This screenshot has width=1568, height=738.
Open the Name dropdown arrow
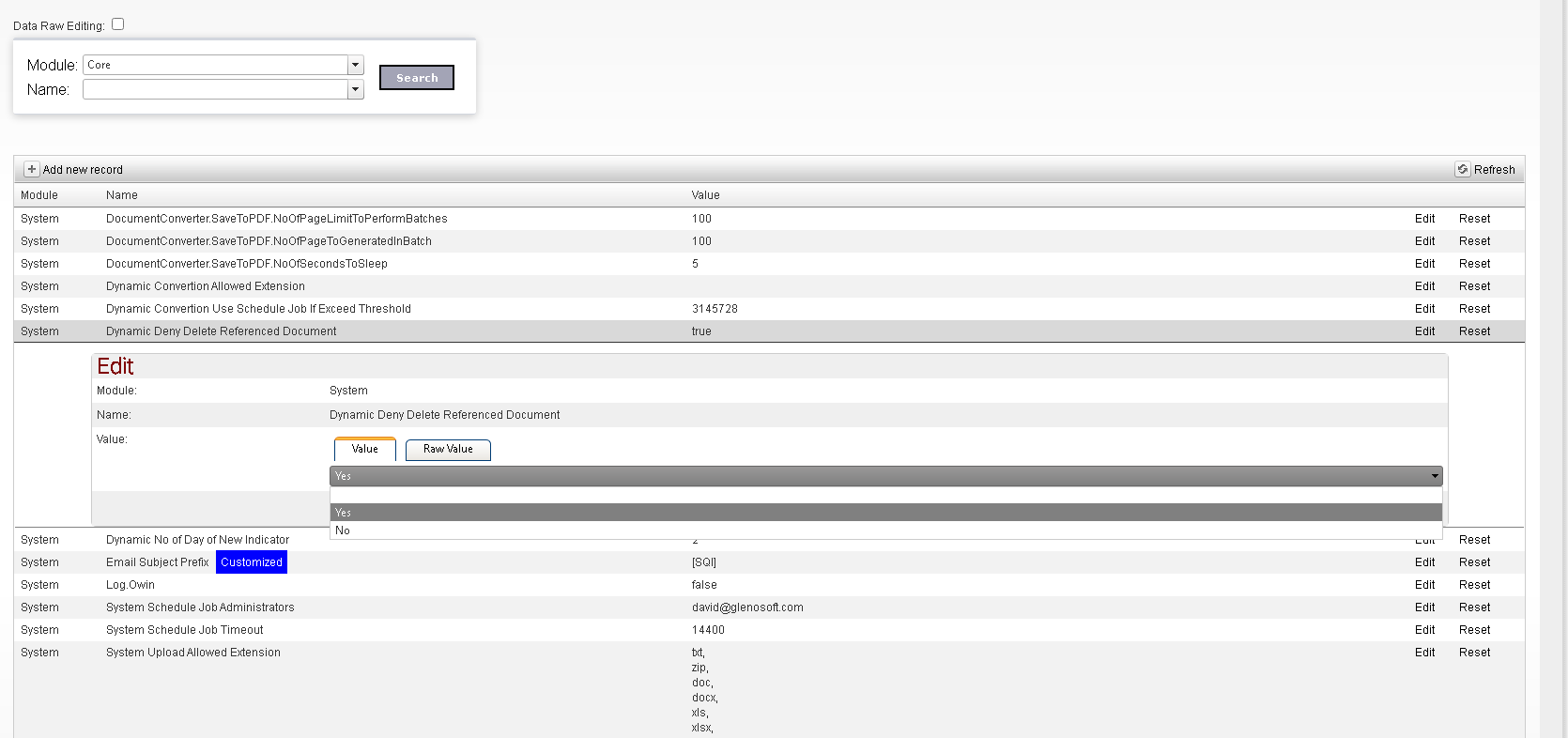click(356, 89)
